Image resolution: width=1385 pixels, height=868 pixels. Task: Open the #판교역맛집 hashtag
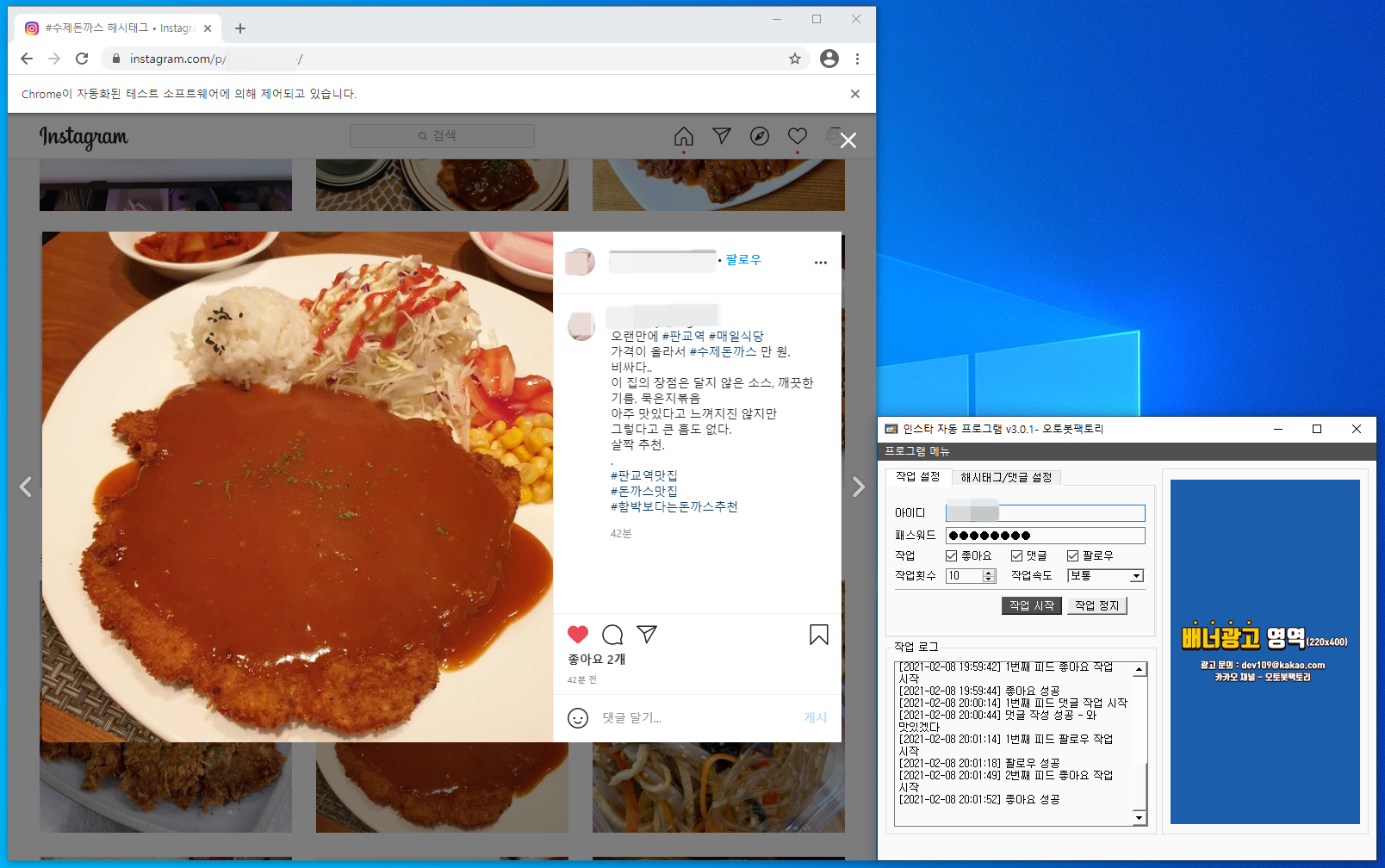tap(643, 475)
